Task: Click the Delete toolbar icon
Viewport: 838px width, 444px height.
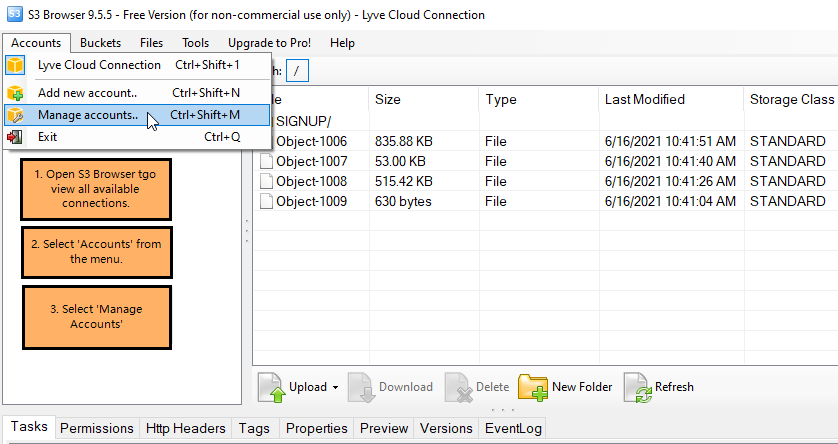Action: (x=458, y=387)
